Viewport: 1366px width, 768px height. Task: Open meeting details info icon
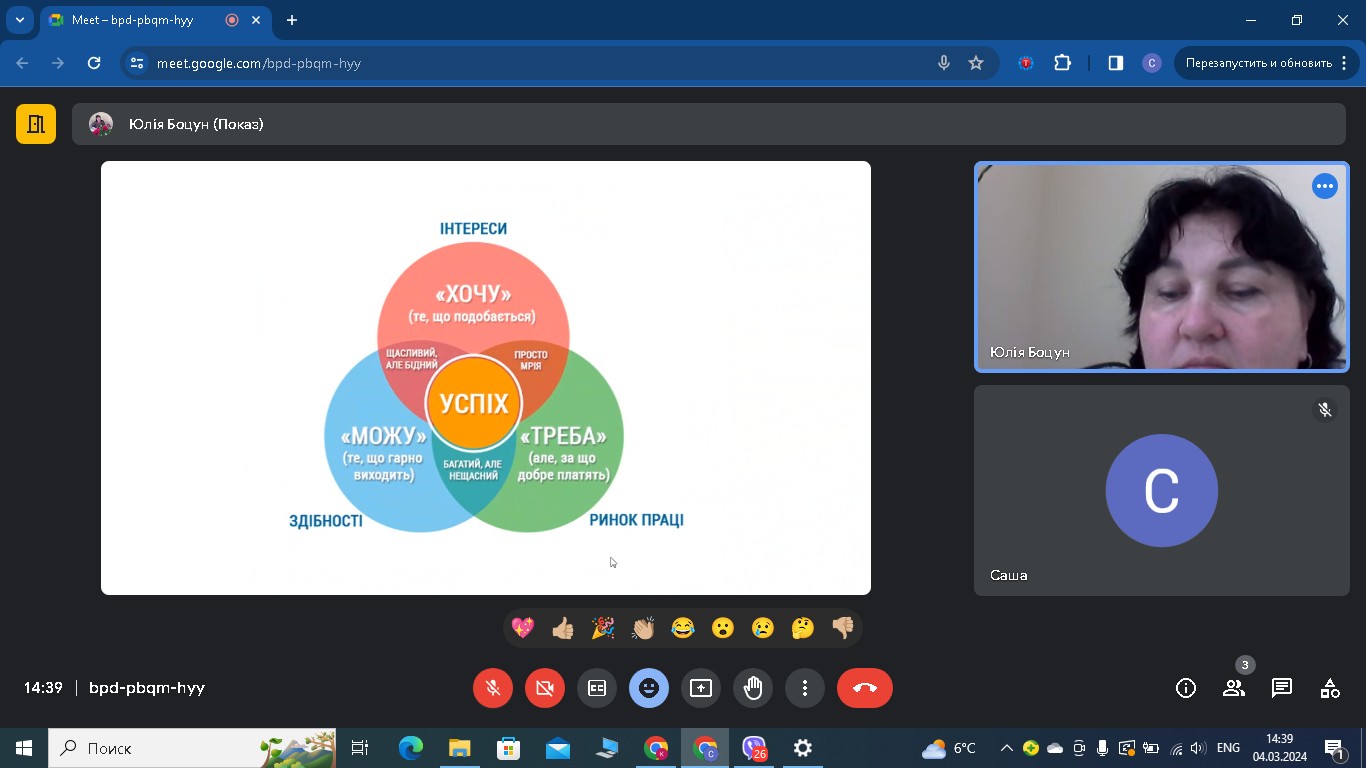1186,688
